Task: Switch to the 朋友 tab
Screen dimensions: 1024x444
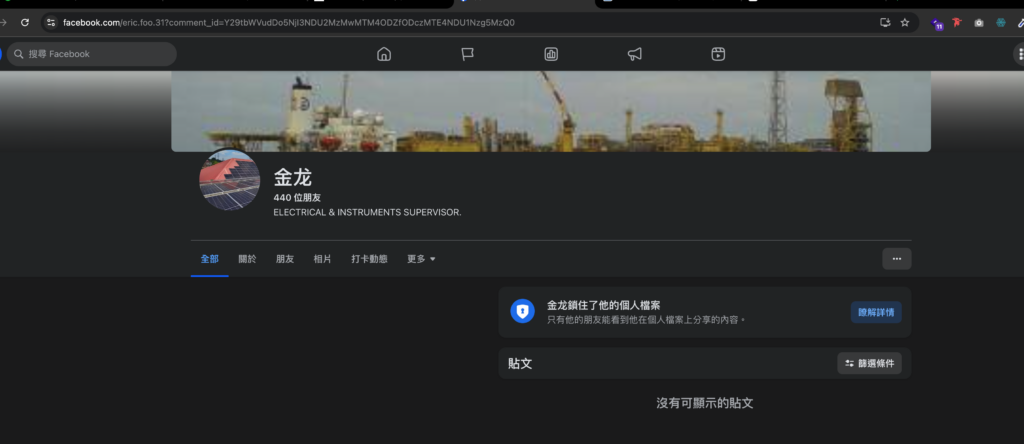Action: point(285,259)
